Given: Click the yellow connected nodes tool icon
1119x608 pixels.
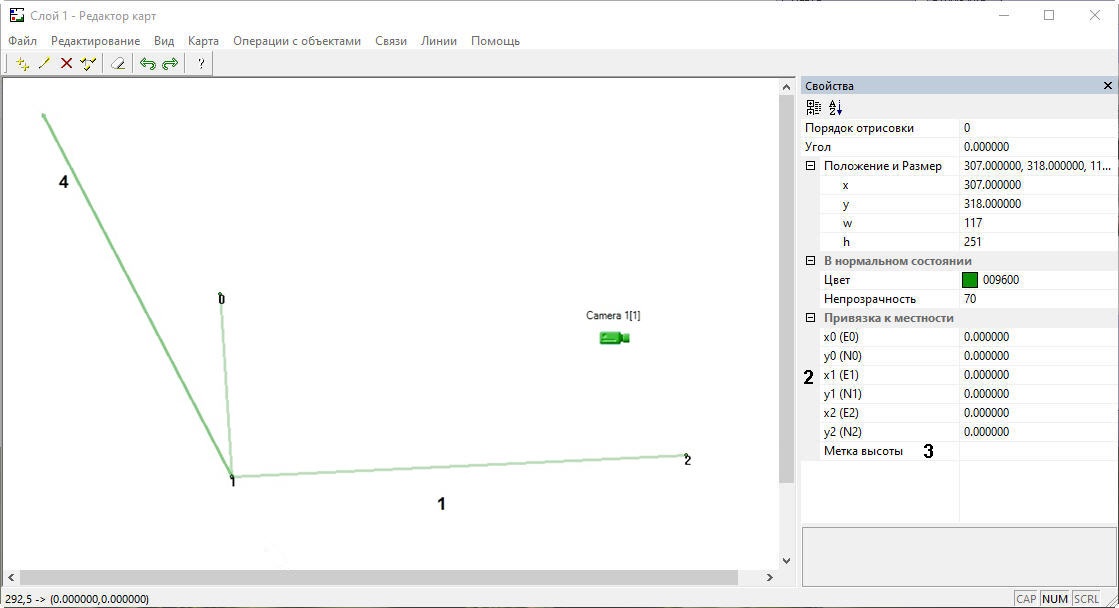Looking at the screenshot, I should pos(88,64).
